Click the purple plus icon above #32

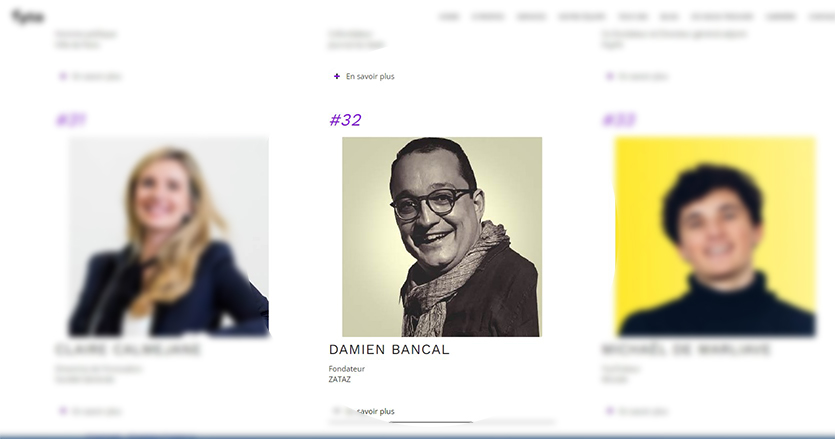click(337, 76)
